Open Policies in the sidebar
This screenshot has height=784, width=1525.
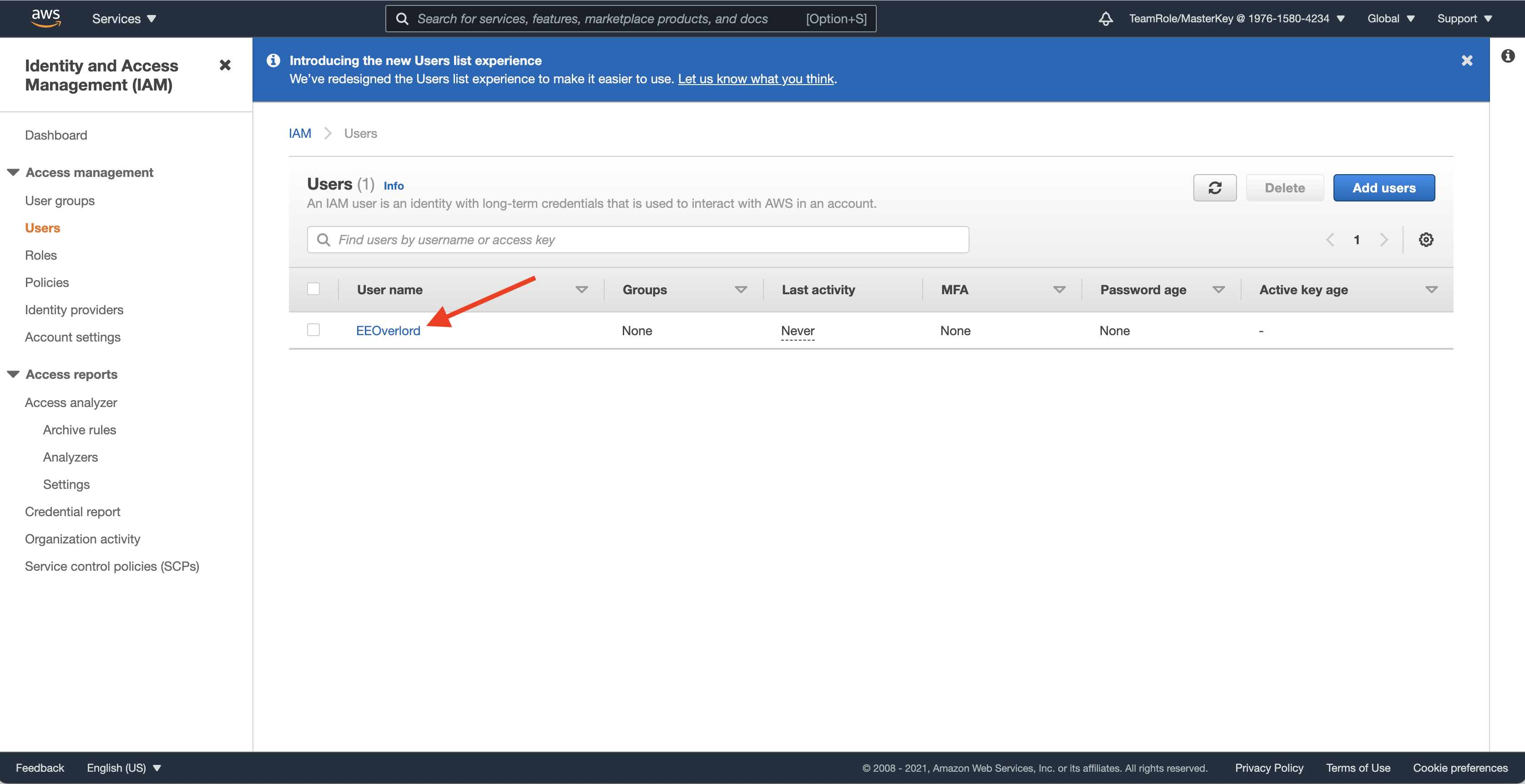pos(47,282)
